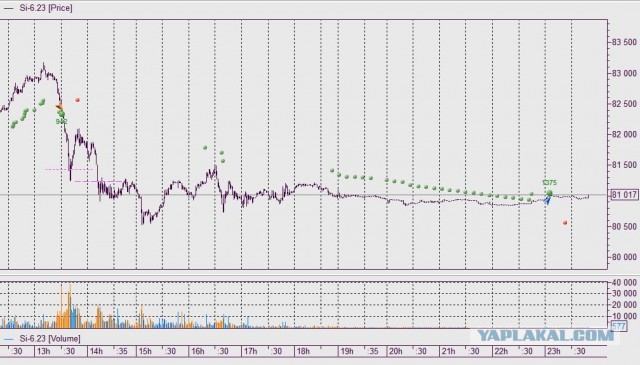
Task: Click the 13h time axis label
Action: click(x=44, y=351)
